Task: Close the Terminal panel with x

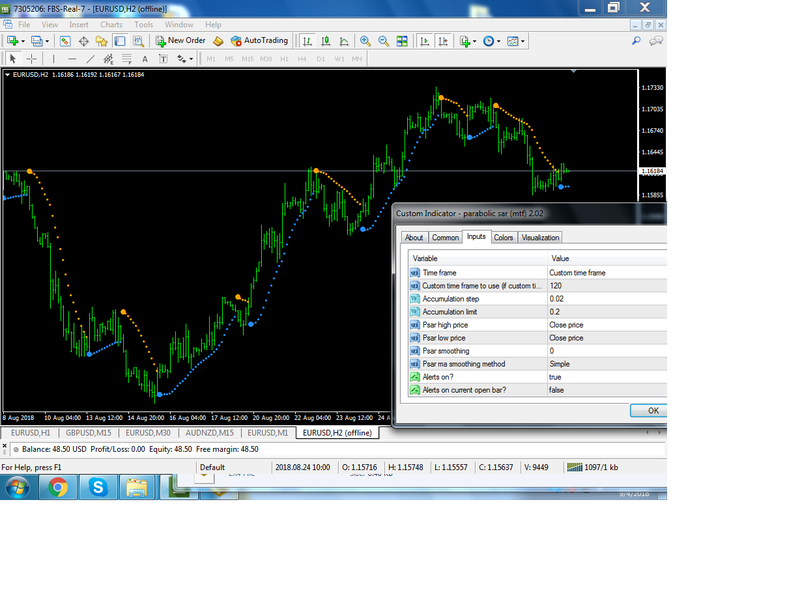Action: (x=5, y=445)
